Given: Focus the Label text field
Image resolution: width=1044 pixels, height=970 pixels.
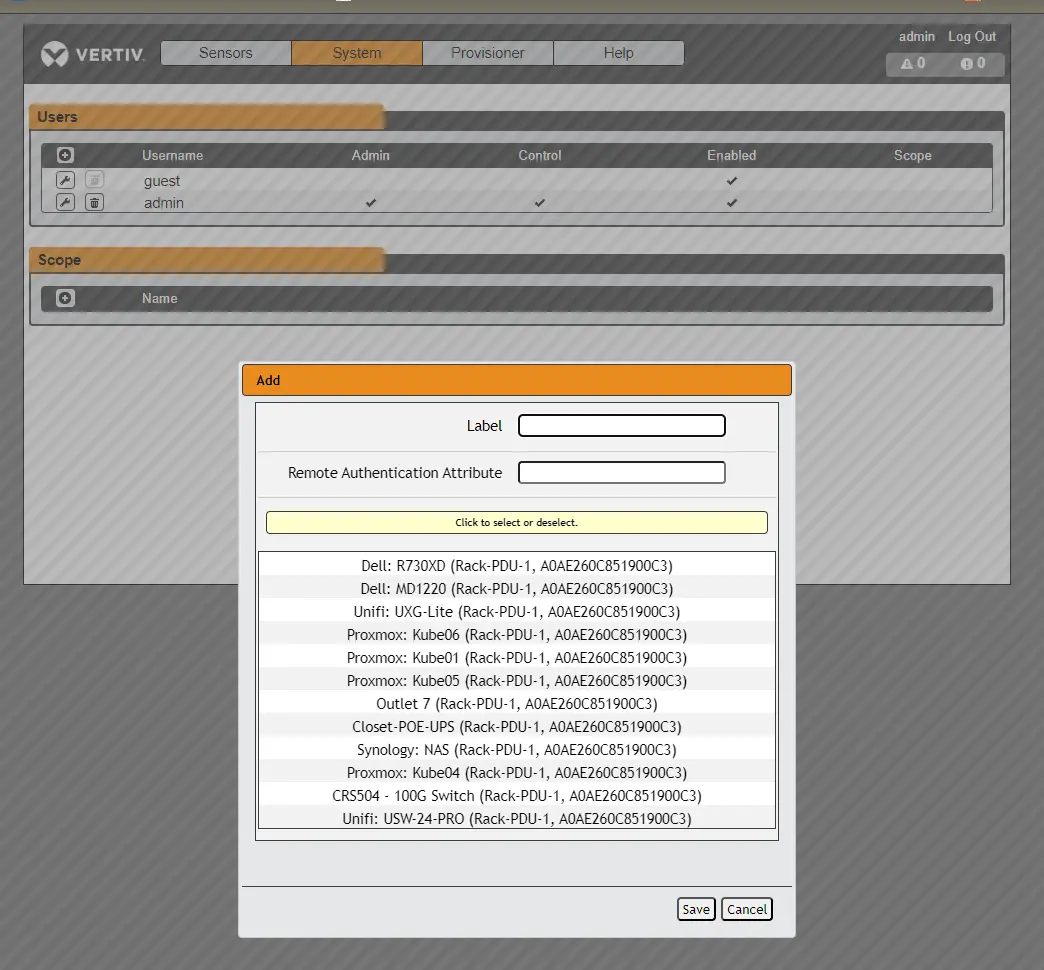Looking at the screenshot, I should click(x=621, y=426).
